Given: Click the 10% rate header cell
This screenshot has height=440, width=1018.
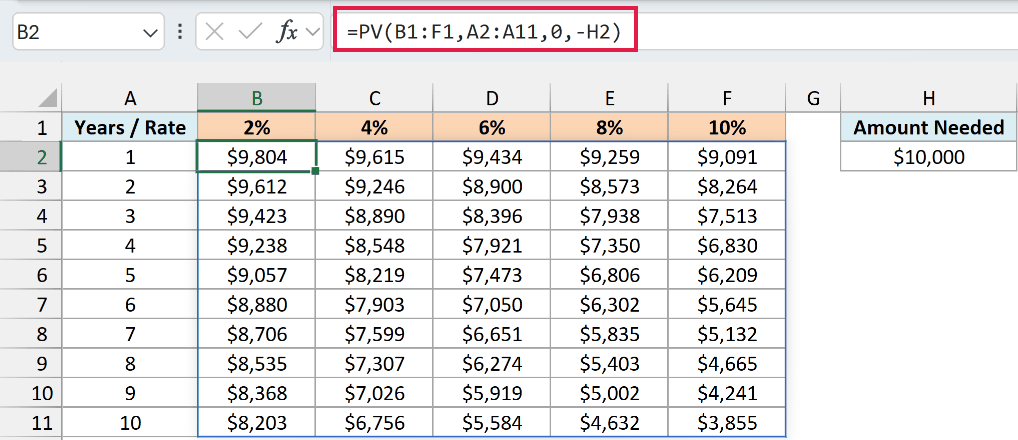Looking at the screenshot, I should pos(727,127).
